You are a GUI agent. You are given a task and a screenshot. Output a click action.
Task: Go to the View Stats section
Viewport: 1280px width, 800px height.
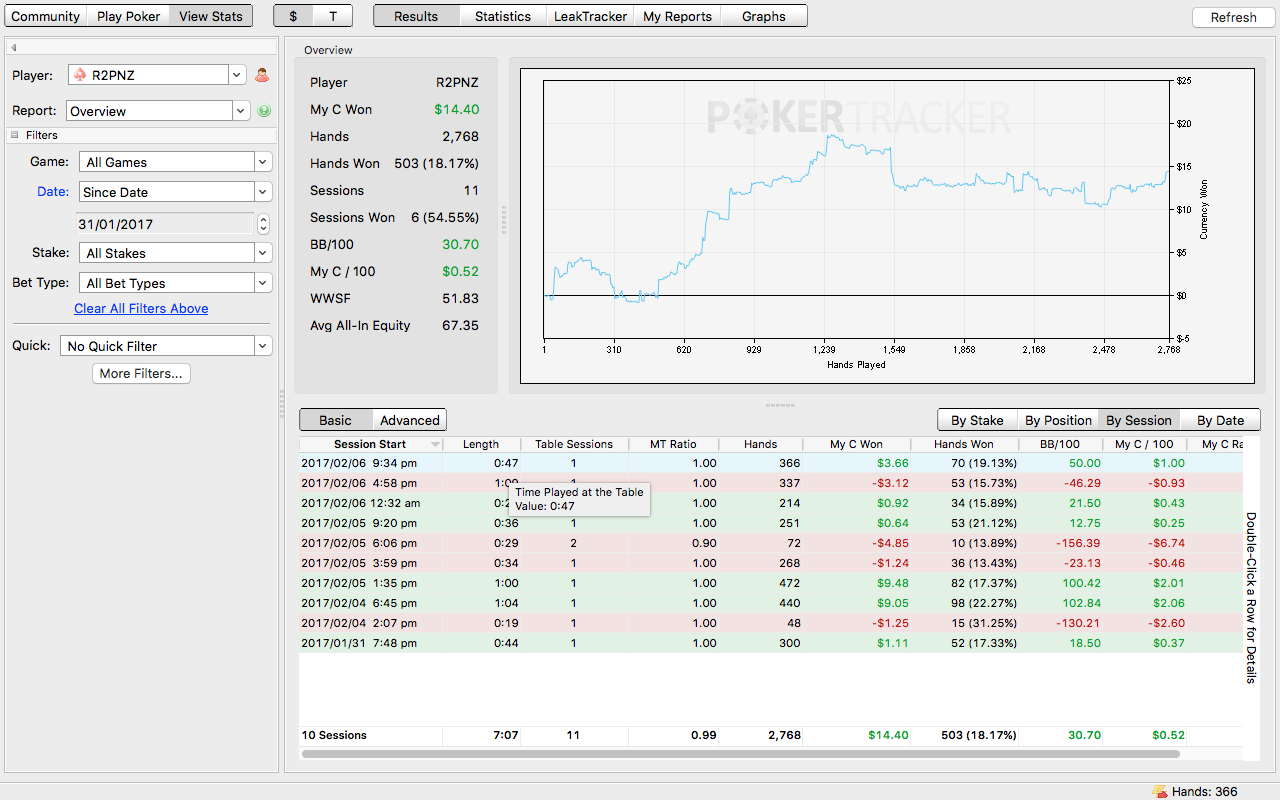click(x=211, y=16)
